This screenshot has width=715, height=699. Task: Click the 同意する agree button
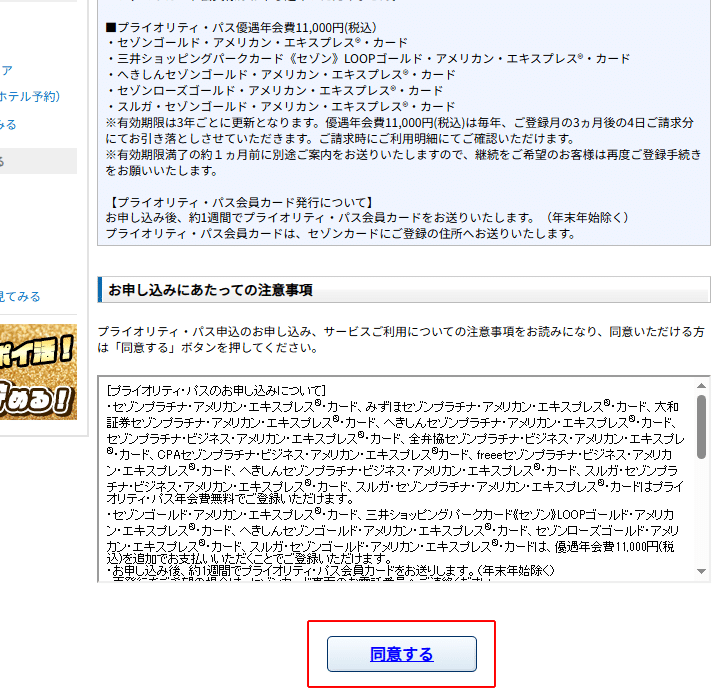click(402, 654)
